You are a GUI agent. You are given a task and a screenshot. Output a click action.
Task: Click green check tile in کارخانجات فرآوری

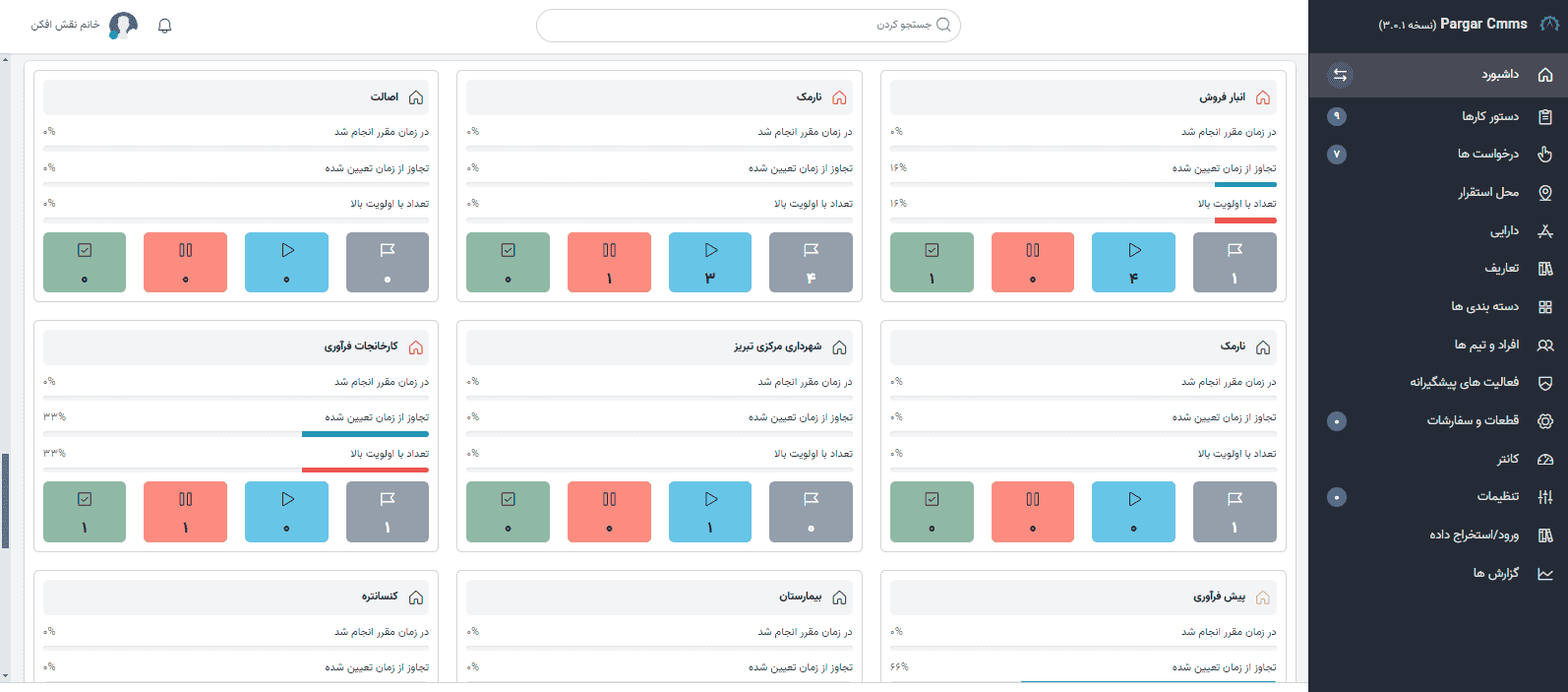tap(85, 512)
